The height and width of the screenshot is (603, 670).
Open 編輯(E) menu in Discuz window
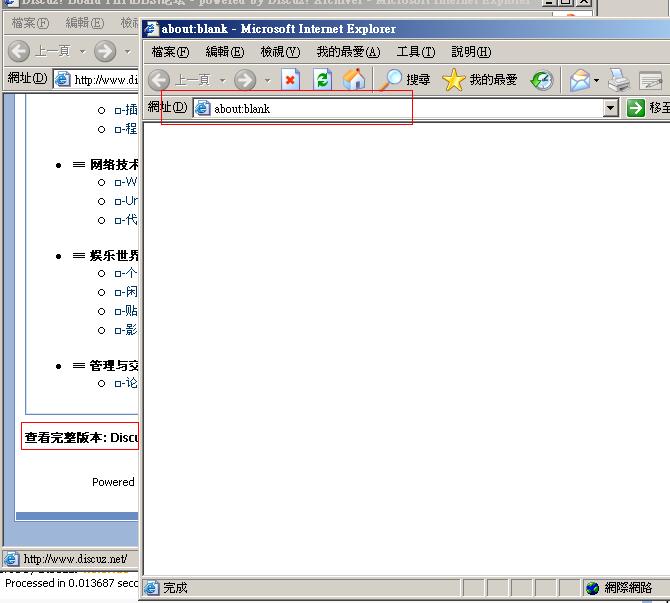(85, 23)
